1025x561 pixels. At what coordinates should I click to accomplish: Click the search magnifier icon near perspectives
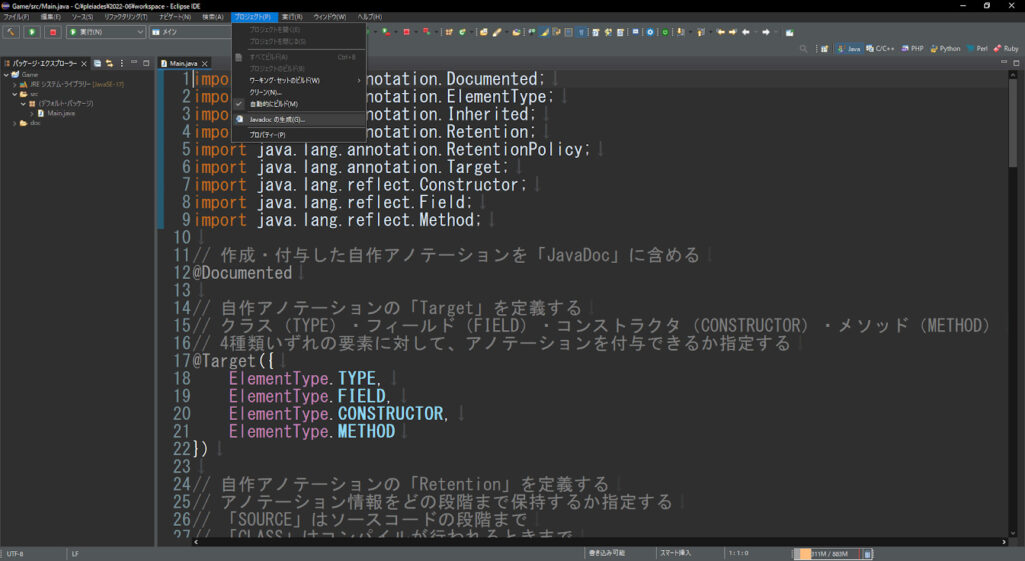pyautogui.click(x=803, y=48)
